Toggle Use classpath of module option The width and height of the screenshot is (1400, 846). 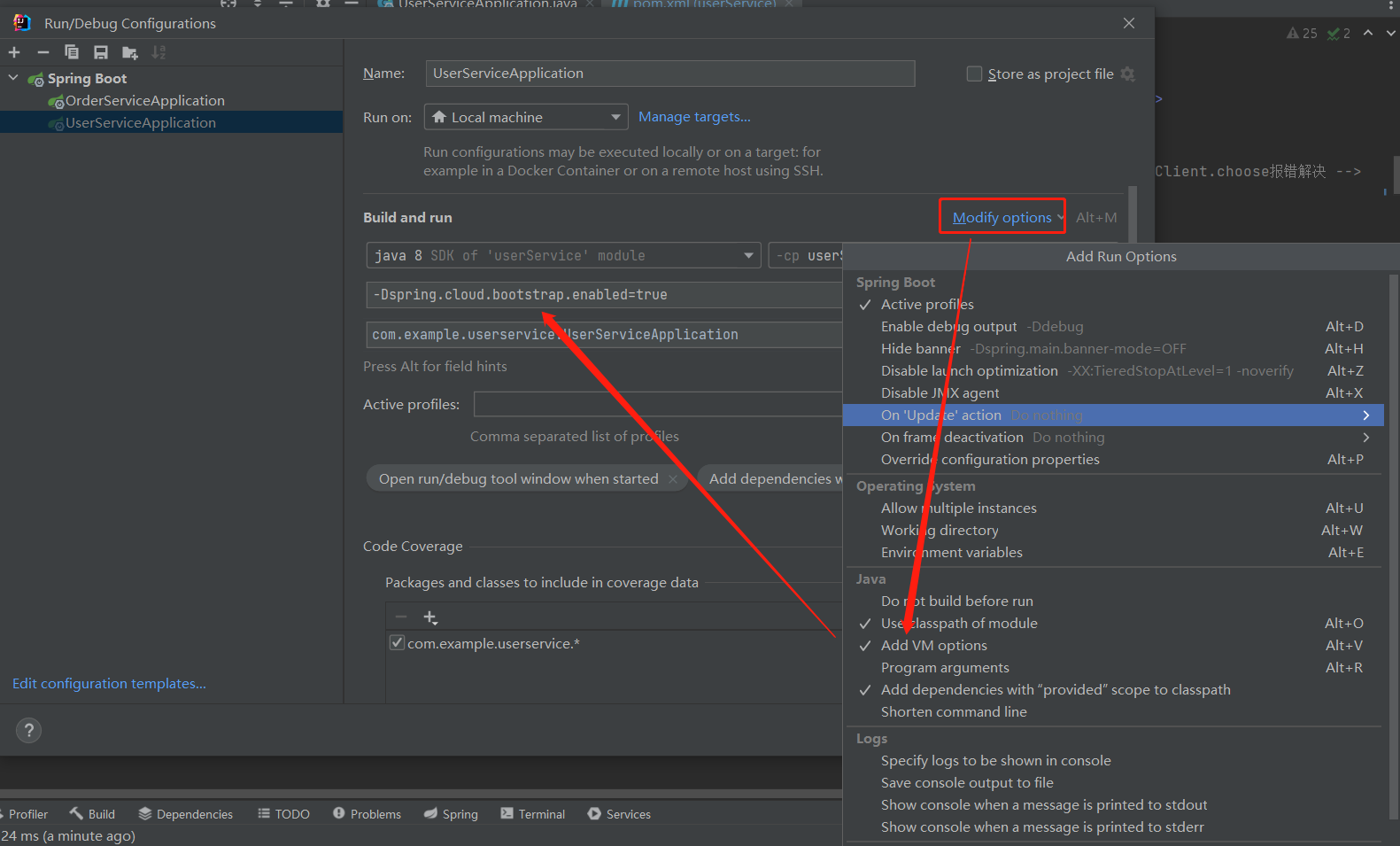point(1112,624)
